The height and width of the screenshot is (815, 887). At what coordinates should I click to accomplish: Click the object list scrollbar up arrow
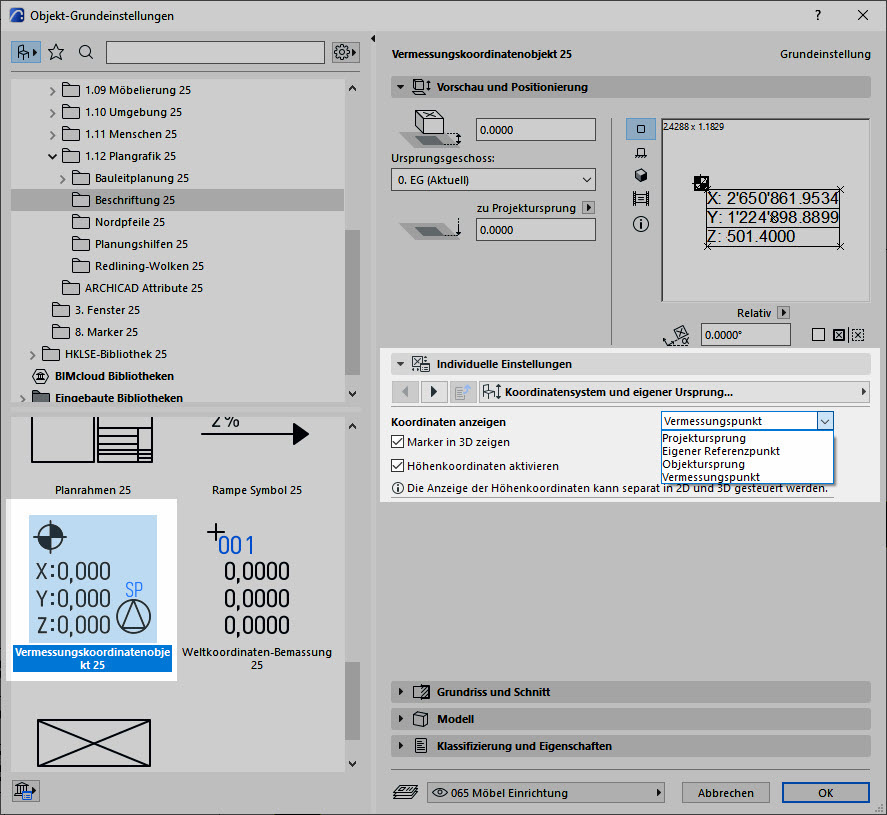point(352,426)
